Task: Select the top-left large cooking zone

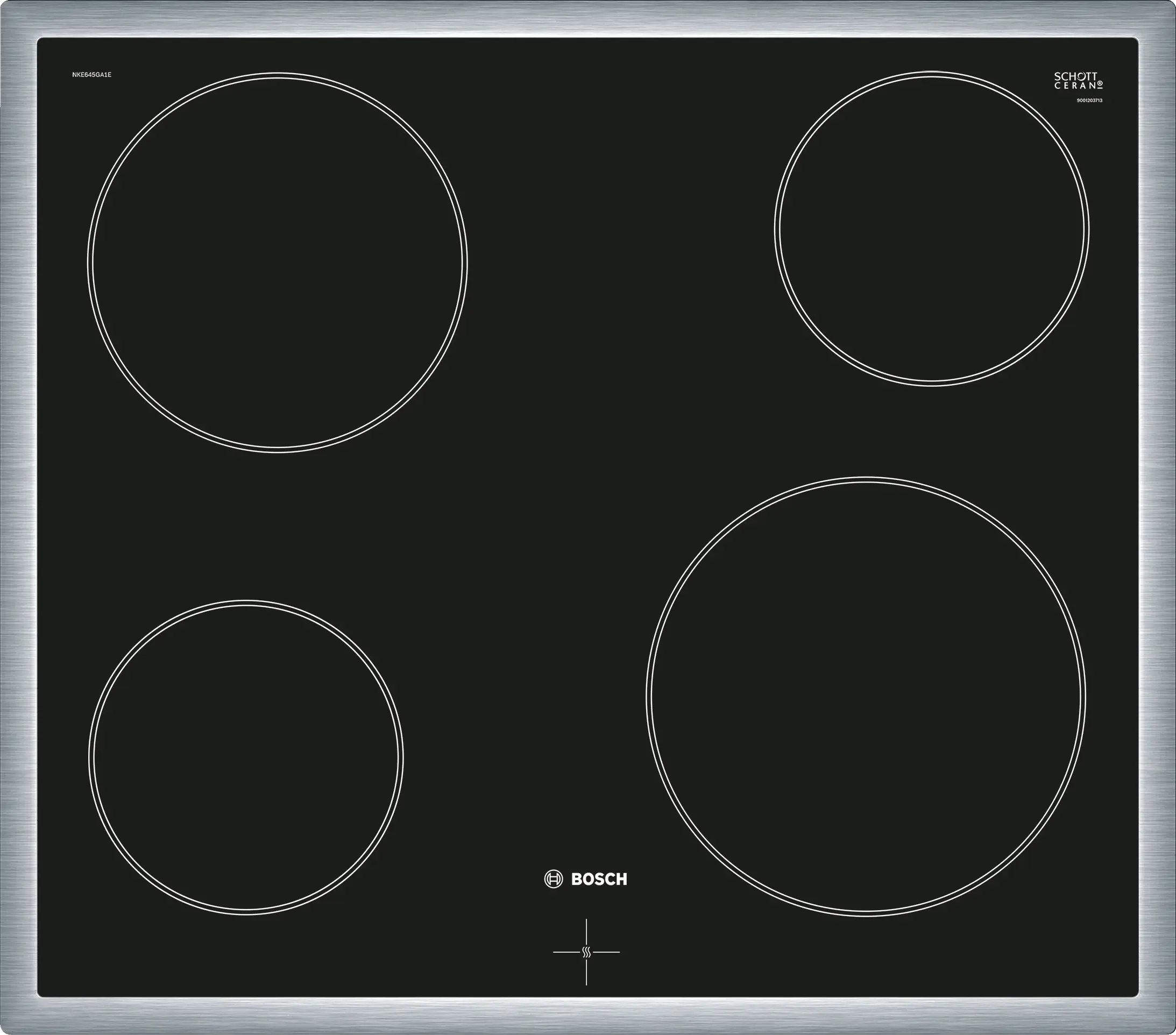Action: click(x=277, y=263)
